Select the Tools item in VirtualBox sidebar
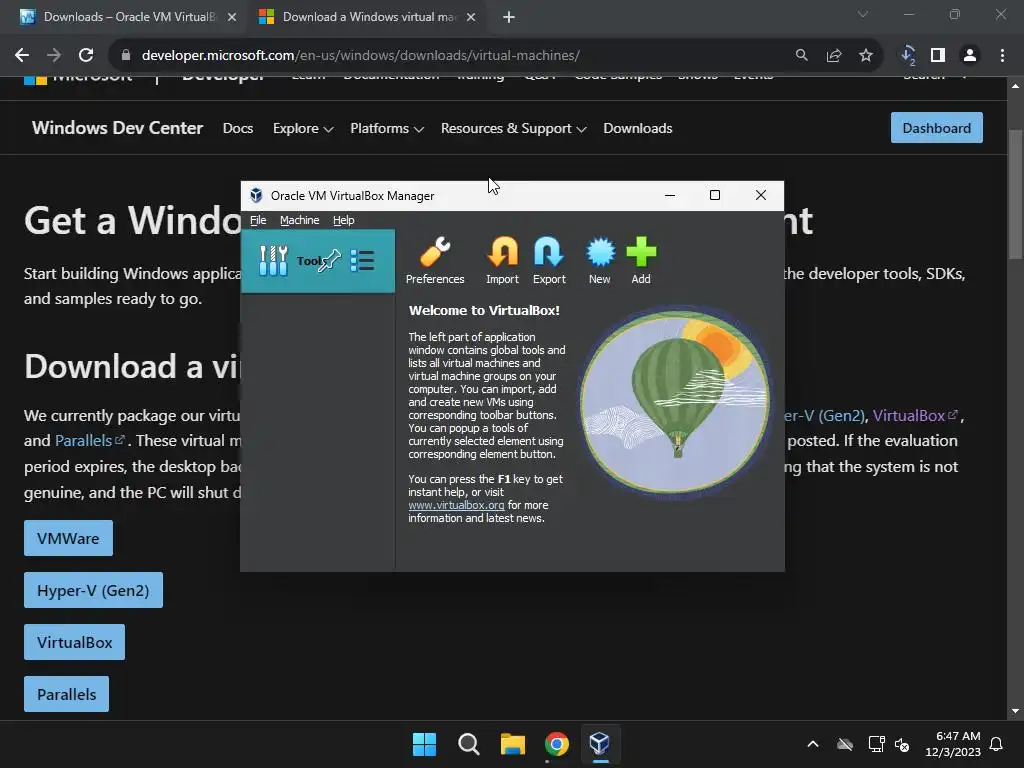The height and width of the screenshot is (768, 1024). coord(317,261)
